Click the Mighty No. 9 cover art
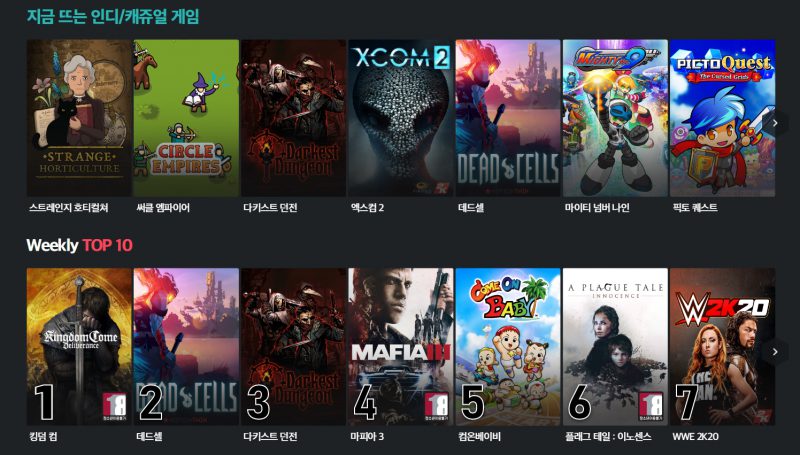Screen dimensions: 800x455 click(615, 118)
